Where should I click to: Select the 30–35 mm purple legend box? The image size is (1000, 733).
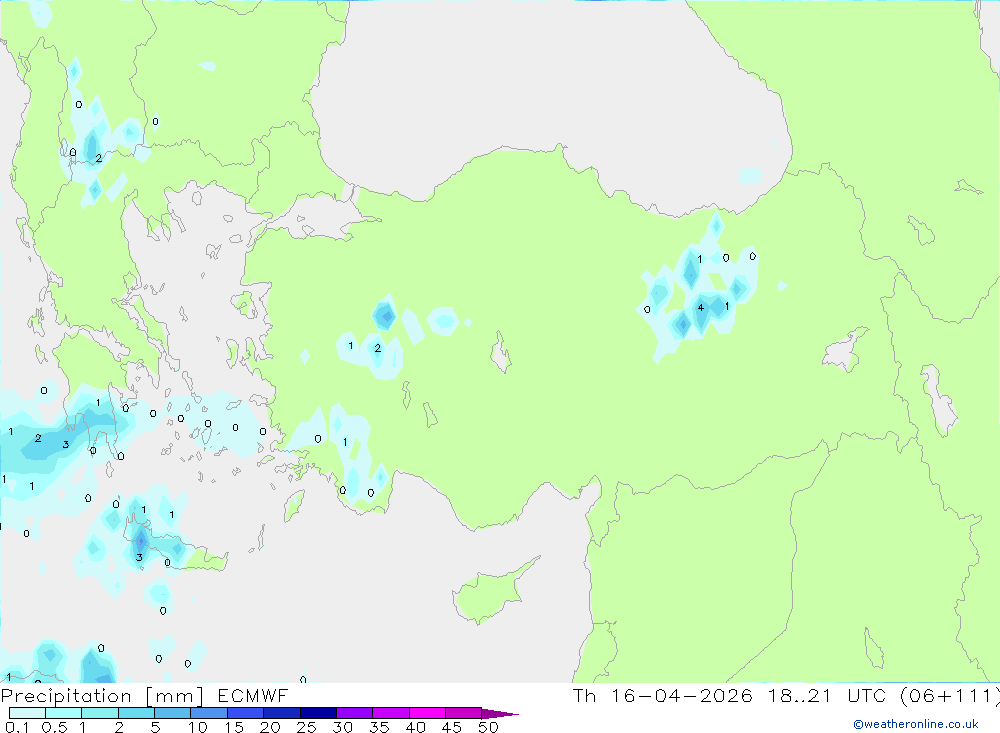[355, 713]
